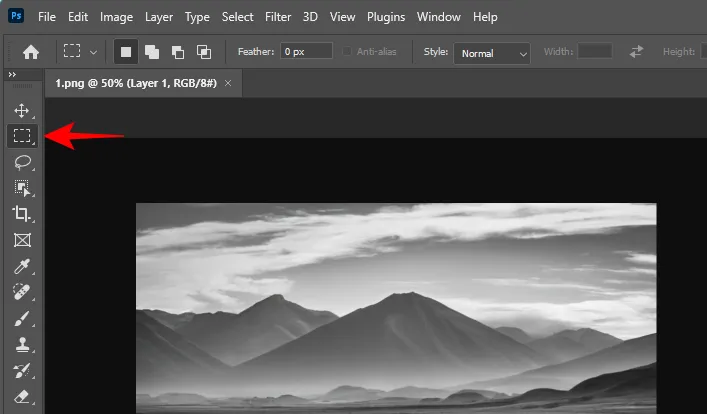Select the Frame tool
The height and width of the screenshot is (414, 707).
point(22,240)
